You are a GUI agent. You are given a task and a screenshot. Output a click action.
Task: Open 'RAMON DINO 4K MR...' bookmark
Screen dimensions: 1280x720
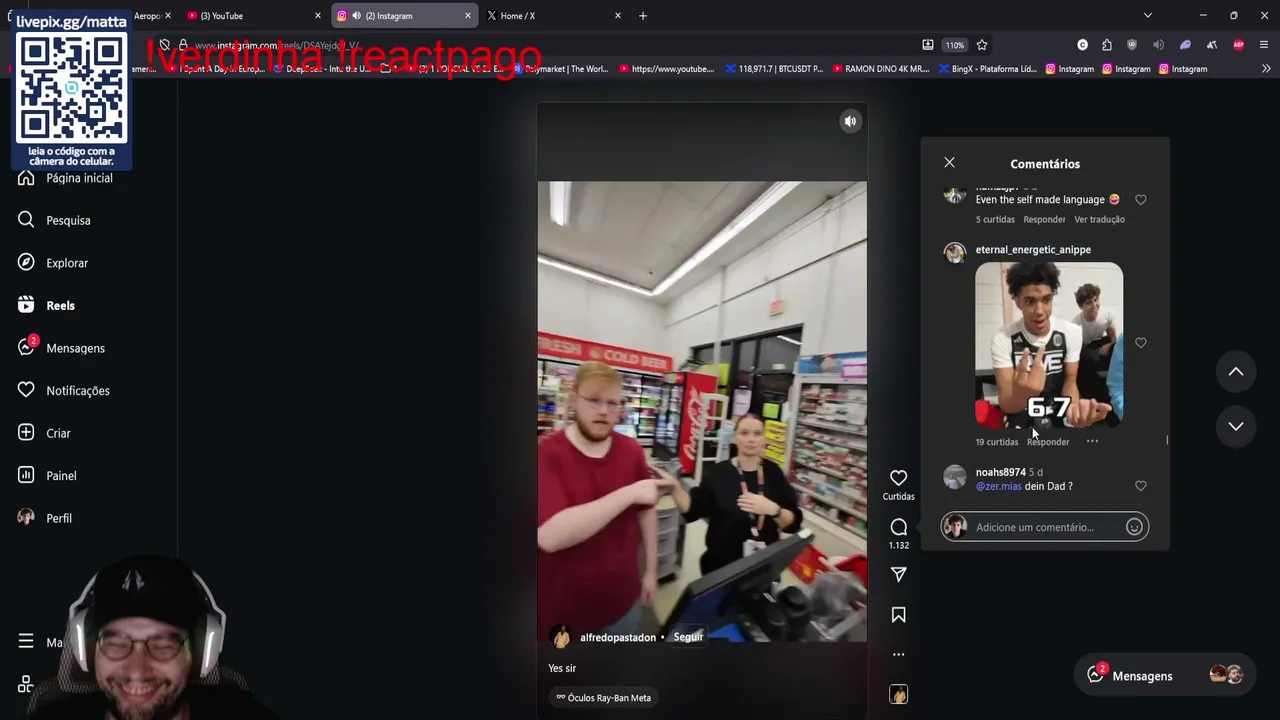880,69
